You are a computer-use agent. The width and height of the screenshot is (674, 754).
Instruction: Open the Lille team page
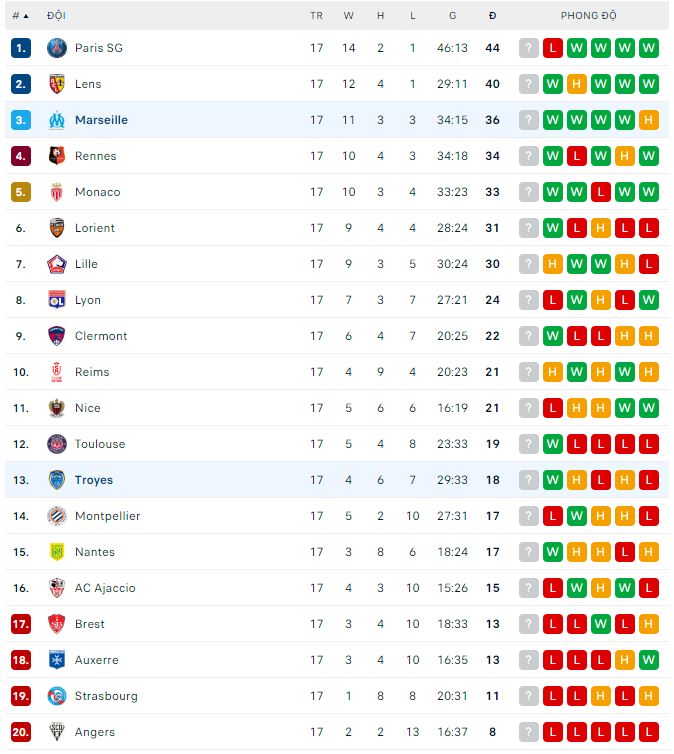pyautogui.click(x=86, y=264)
